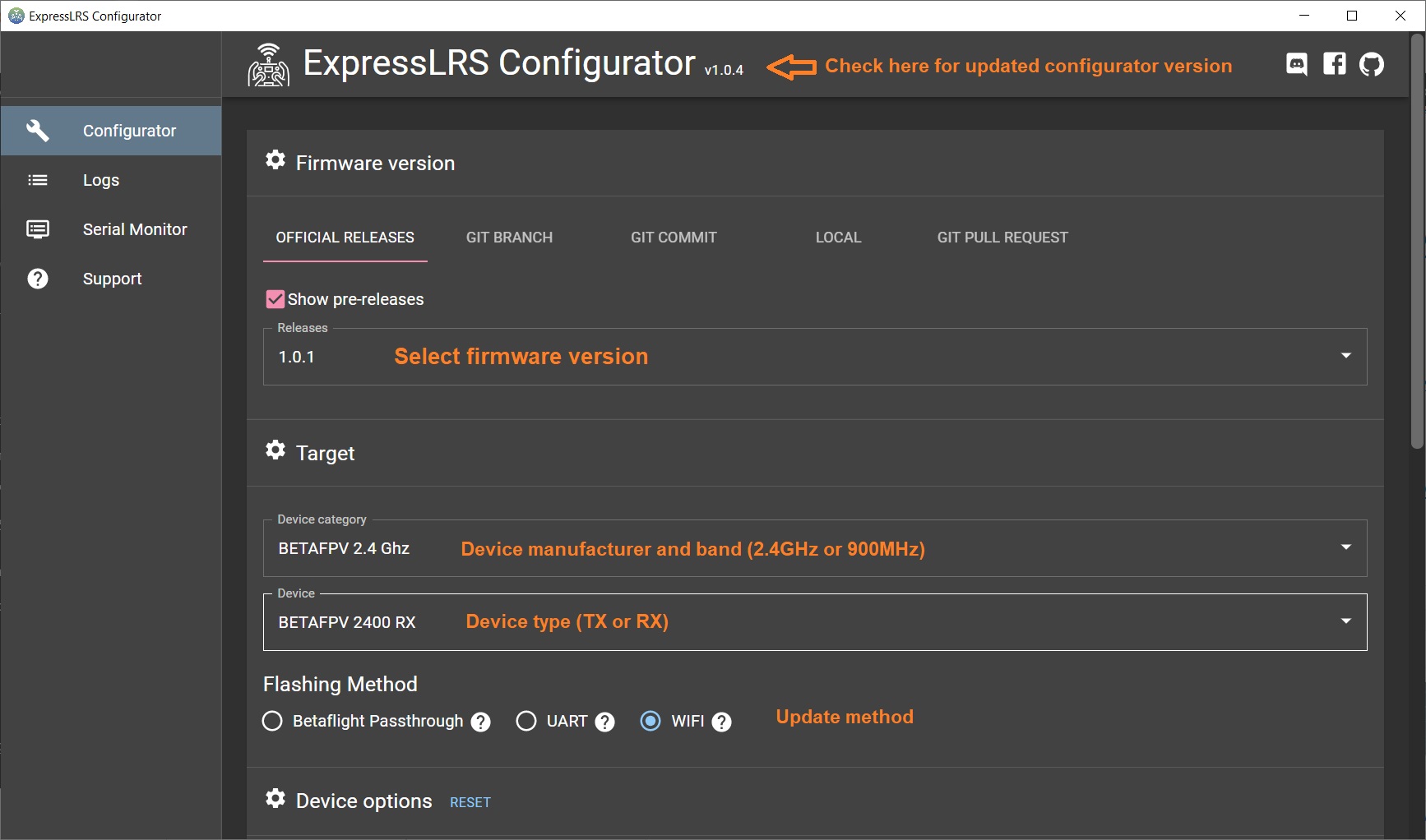1426x840 pixels.
Task: Show help for UART flashing
Action: [605, 722]
